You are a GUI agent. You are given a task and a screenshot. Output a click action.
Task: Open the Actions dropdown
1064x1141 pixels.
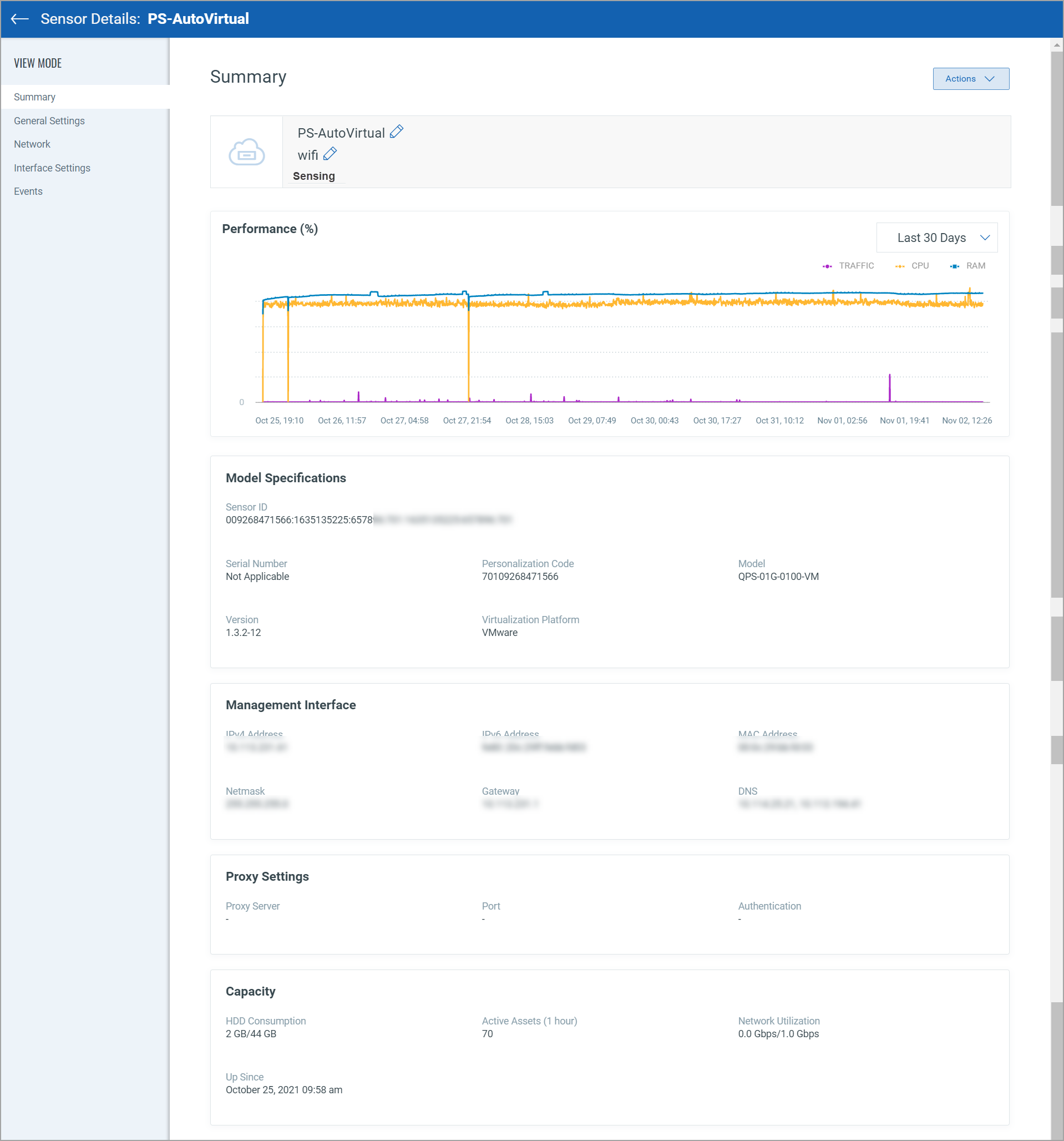click(x=970, y=79)
